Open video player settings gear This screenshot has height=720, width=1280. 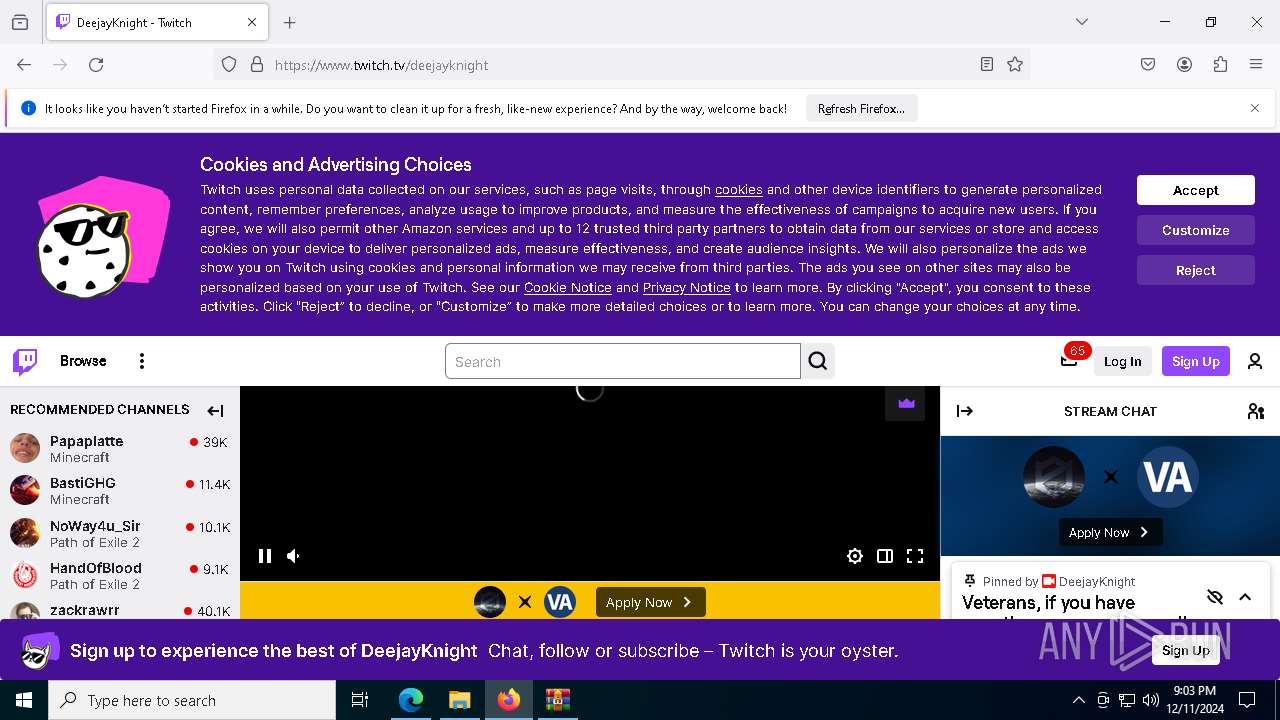[x=855, y=556]
